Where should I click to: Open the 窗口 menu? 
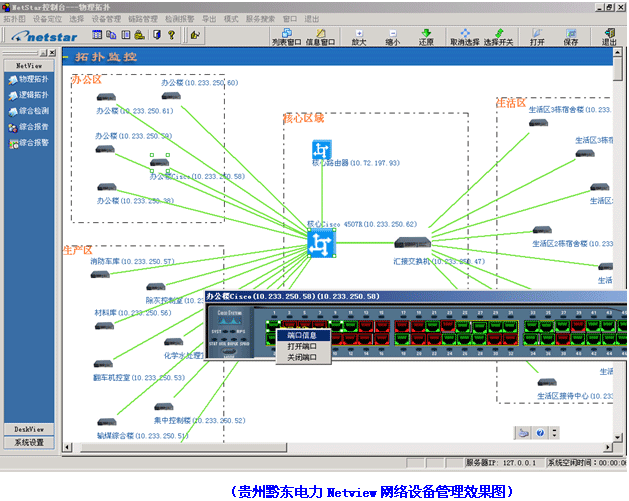tap(290, 19)
